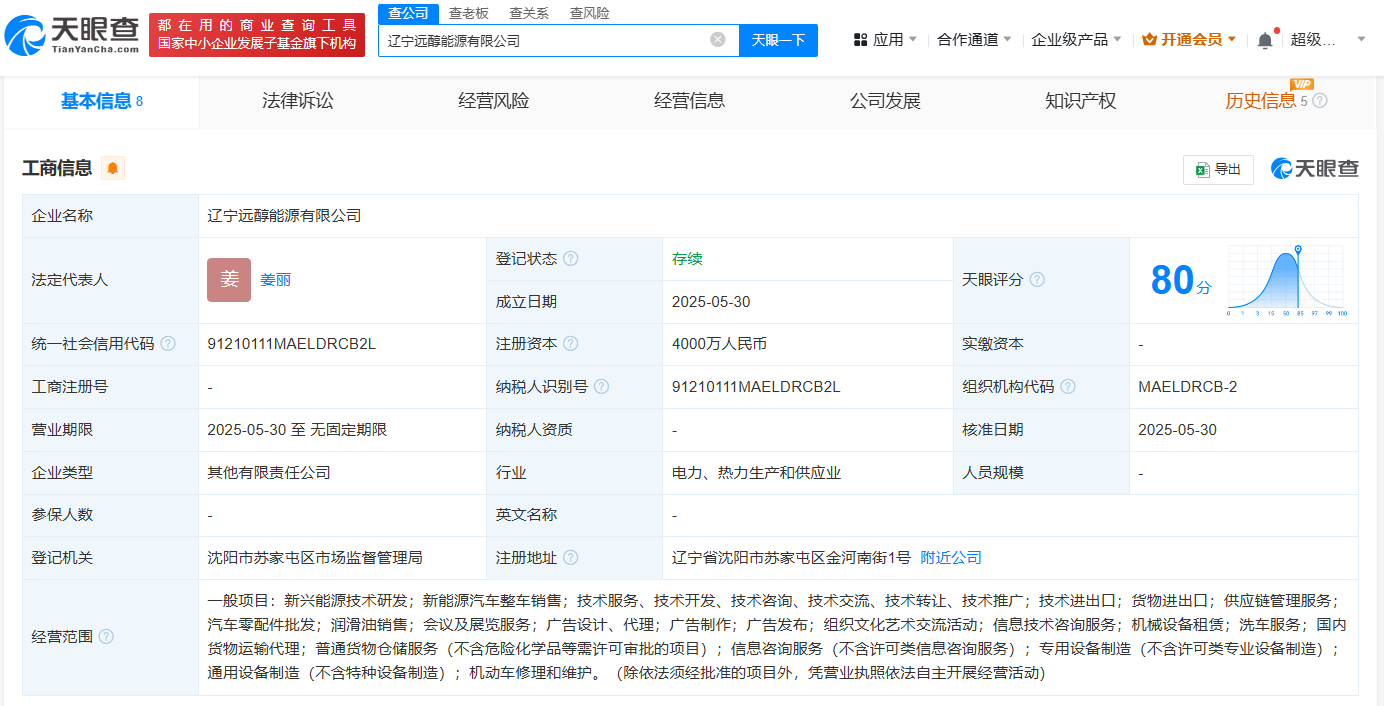Clear the search box with X icon
This screenshot has width=1384, height=706.
[717, 40]
